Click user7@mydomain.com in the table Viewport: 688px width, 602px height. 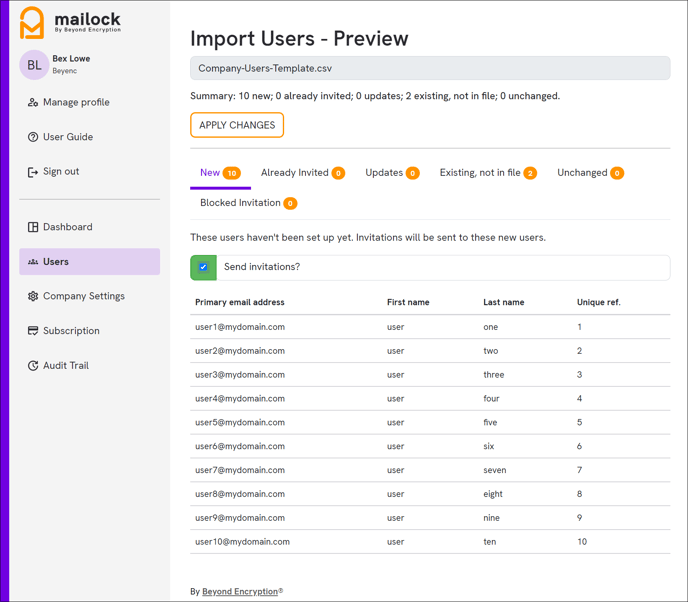(x=240, y=470)
